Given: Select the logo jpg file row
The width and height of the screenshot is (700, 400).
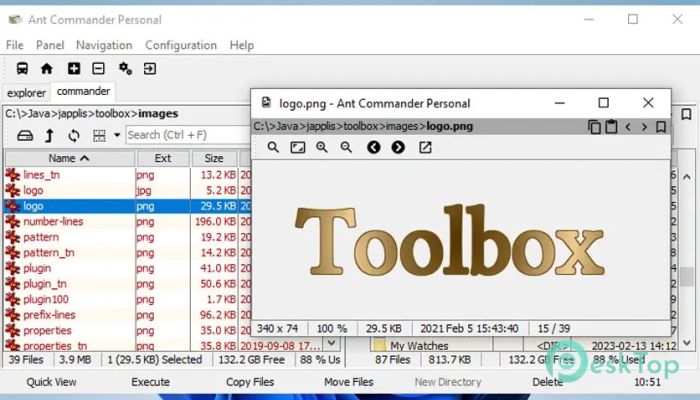Looking at the screenshot, I should pos(128,191).
